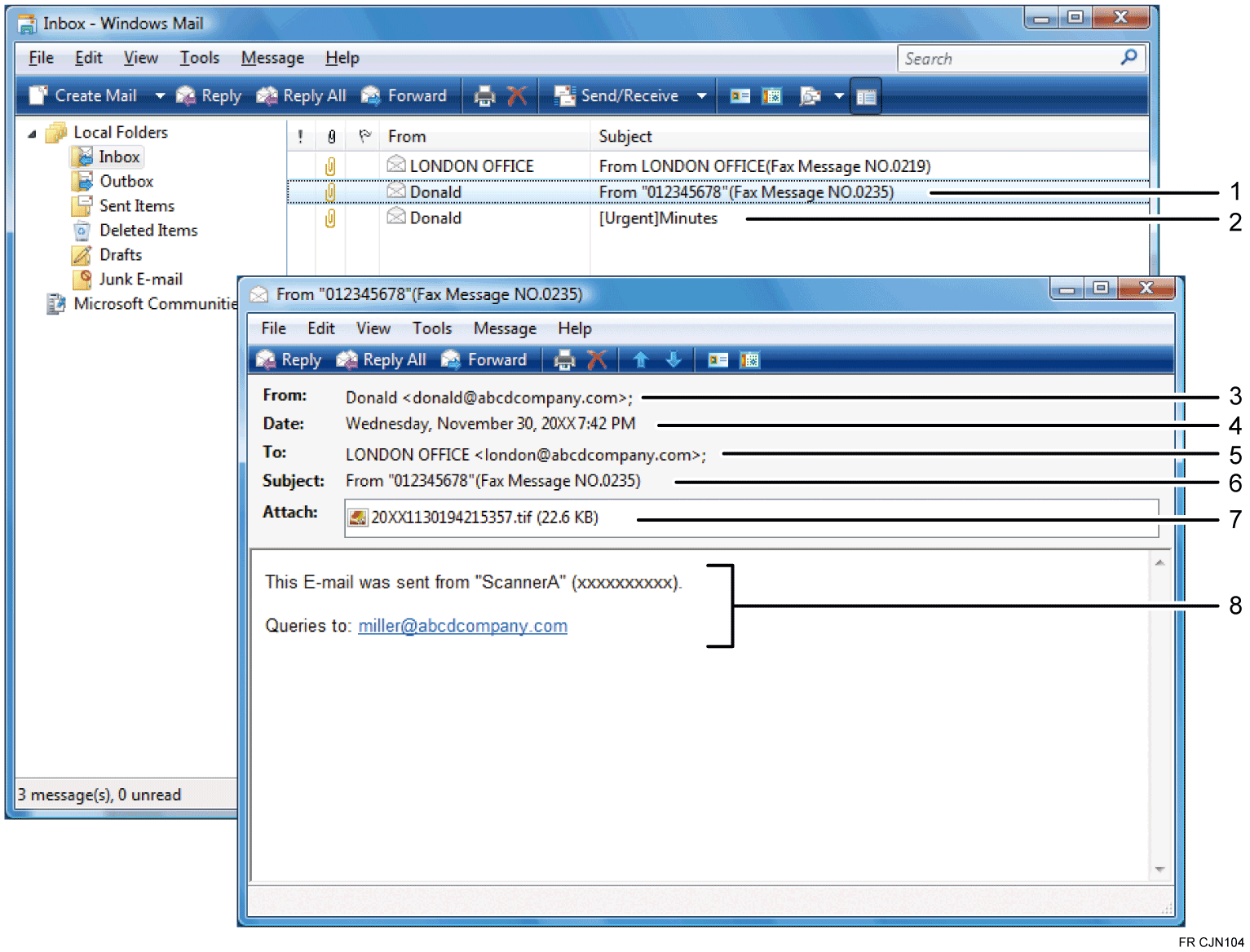Image resolution: width=1250 pixels, height=952 pixels.
Task: Delete the open fax message with the red X
Action: point(597,359)
